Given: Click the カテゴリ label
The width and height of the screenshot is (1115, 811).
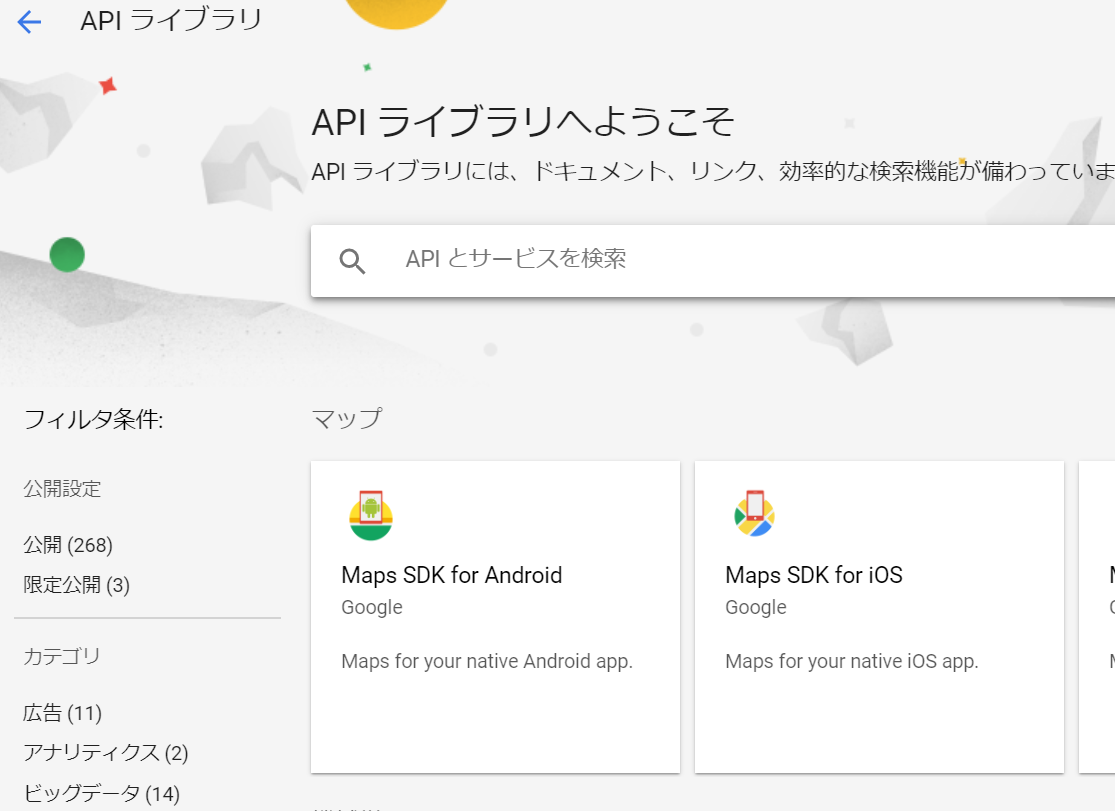Looking at the screenshot, I should click(62, 656).
